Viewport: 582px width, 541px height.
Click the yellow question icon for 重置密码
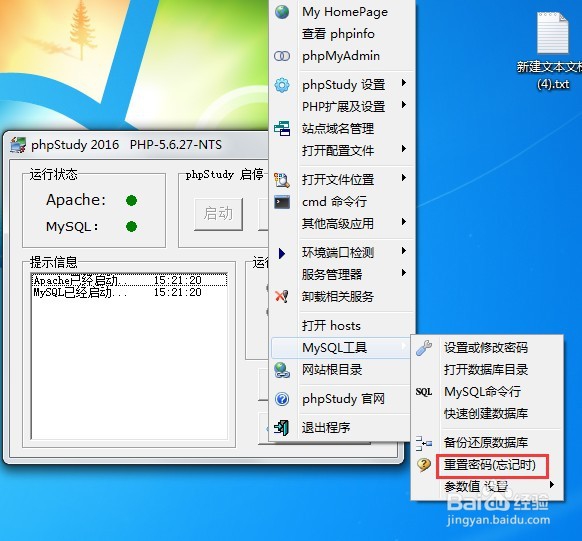click(x=424, y=464)
